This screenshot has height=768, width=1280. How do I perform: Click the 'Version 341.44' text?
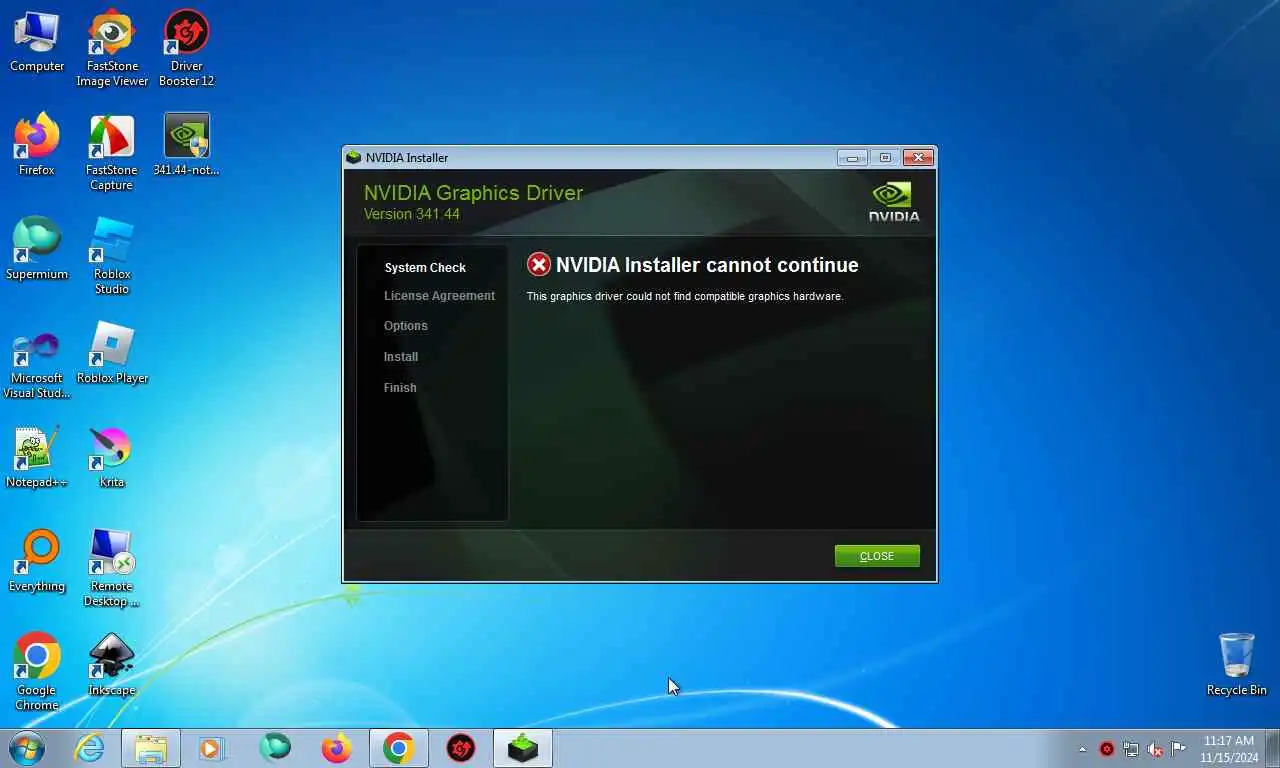click(412, 214)
